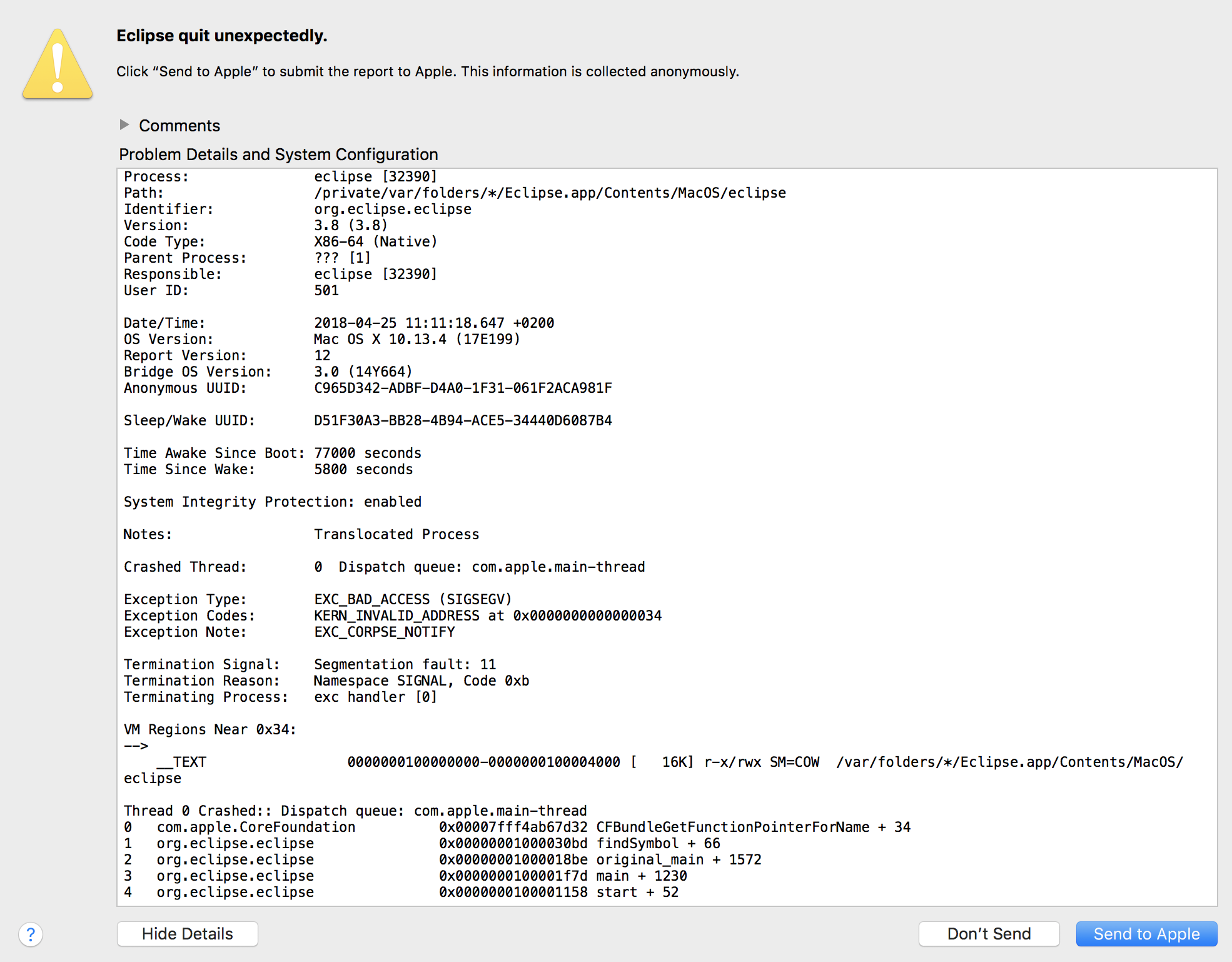Click the Don't Send button
The height and width of the screenshot is (962, 1232).
pos(988,934)
